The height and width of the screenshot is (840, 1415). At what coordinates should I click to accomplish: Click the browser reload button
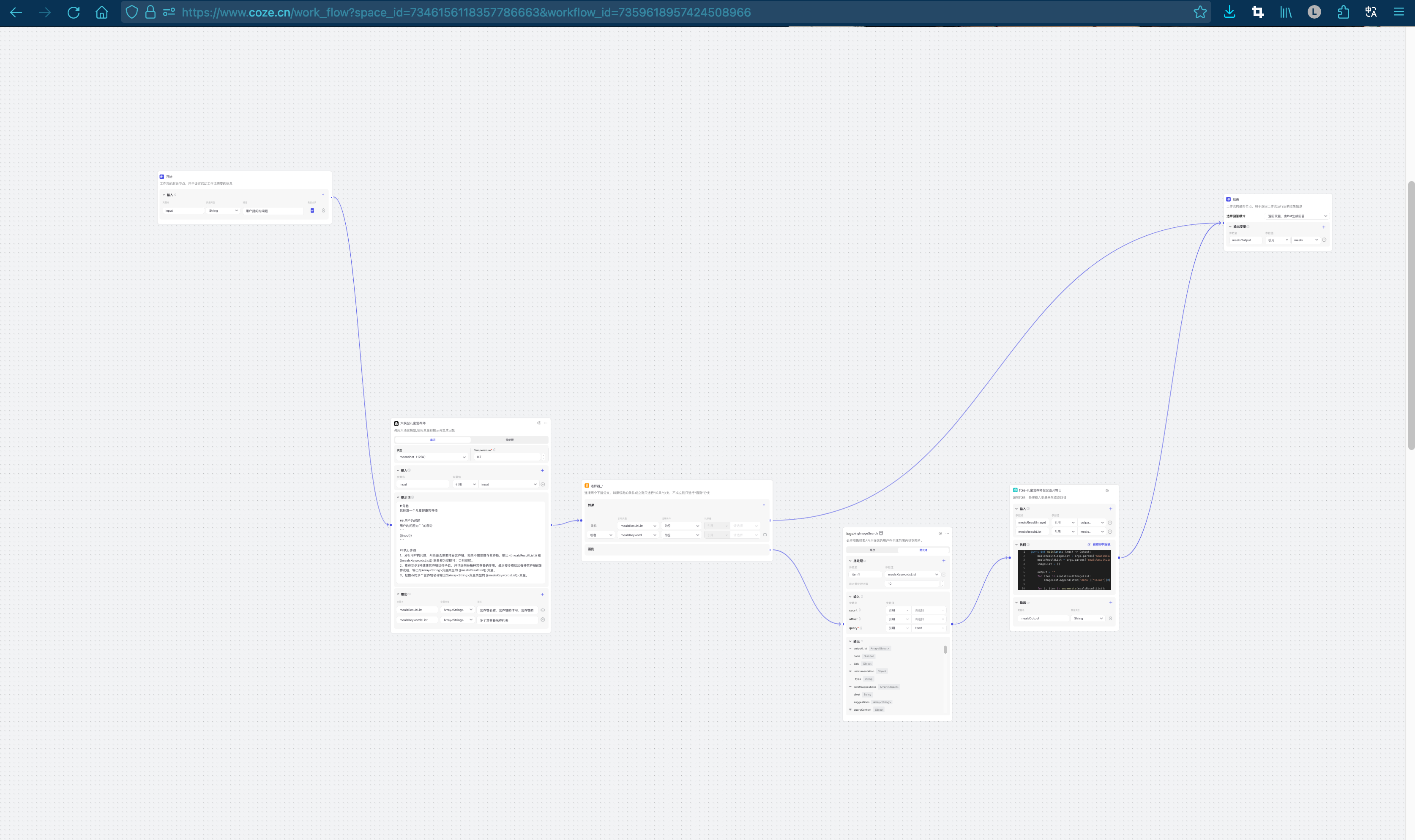point(74,12)
